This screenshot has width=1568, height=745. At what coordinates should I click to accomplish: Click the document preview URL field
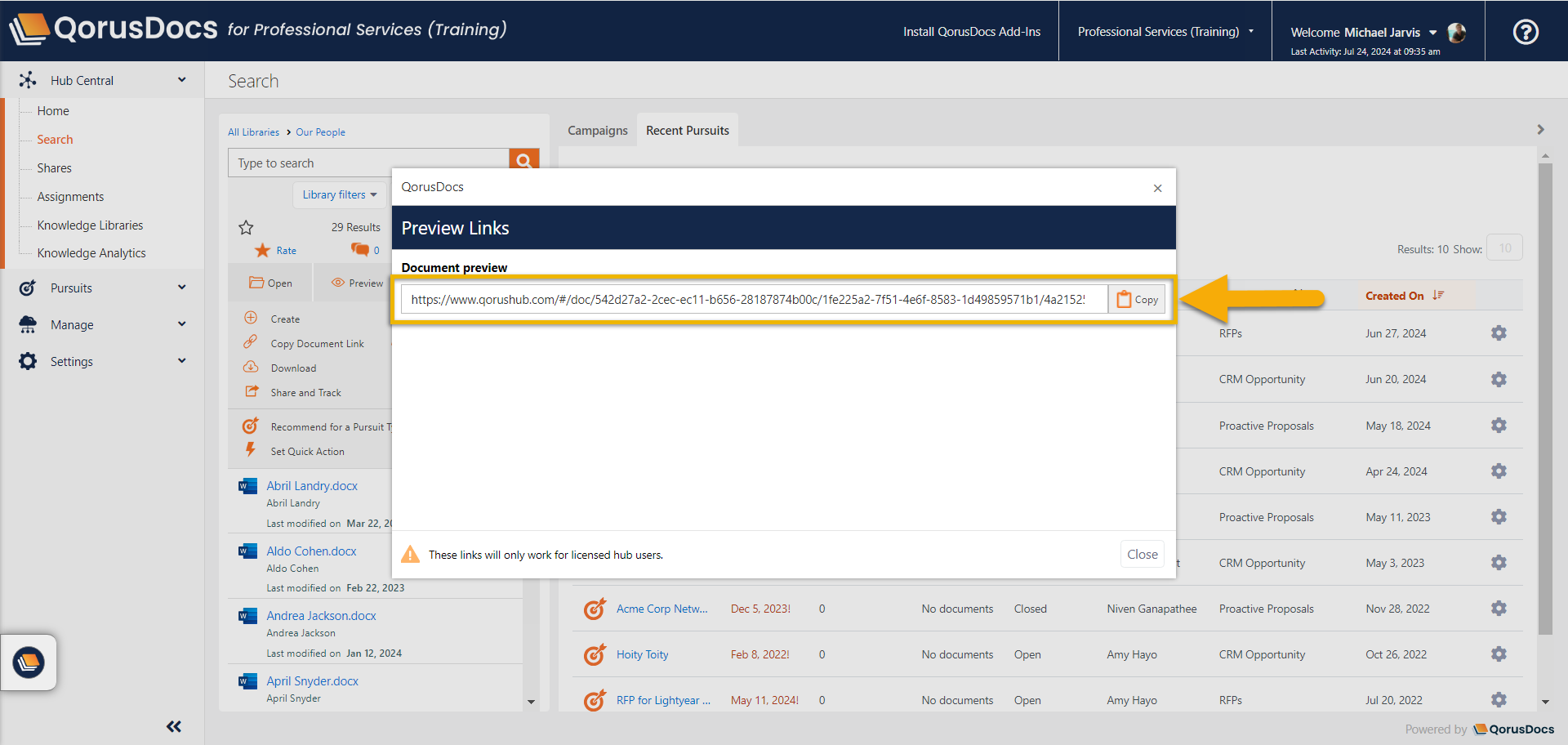click(754, 299)
